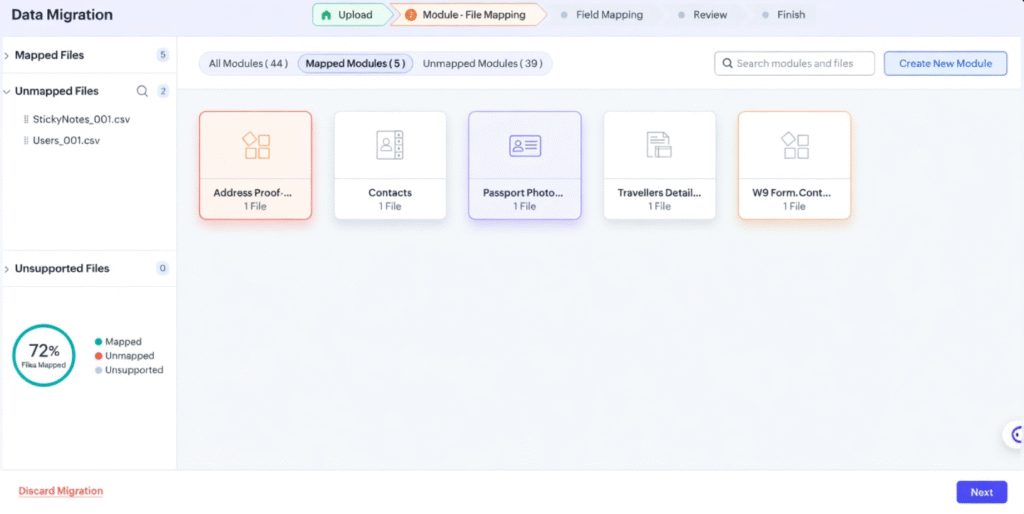Click the magnifier icon in the search box

click(728, 63)
